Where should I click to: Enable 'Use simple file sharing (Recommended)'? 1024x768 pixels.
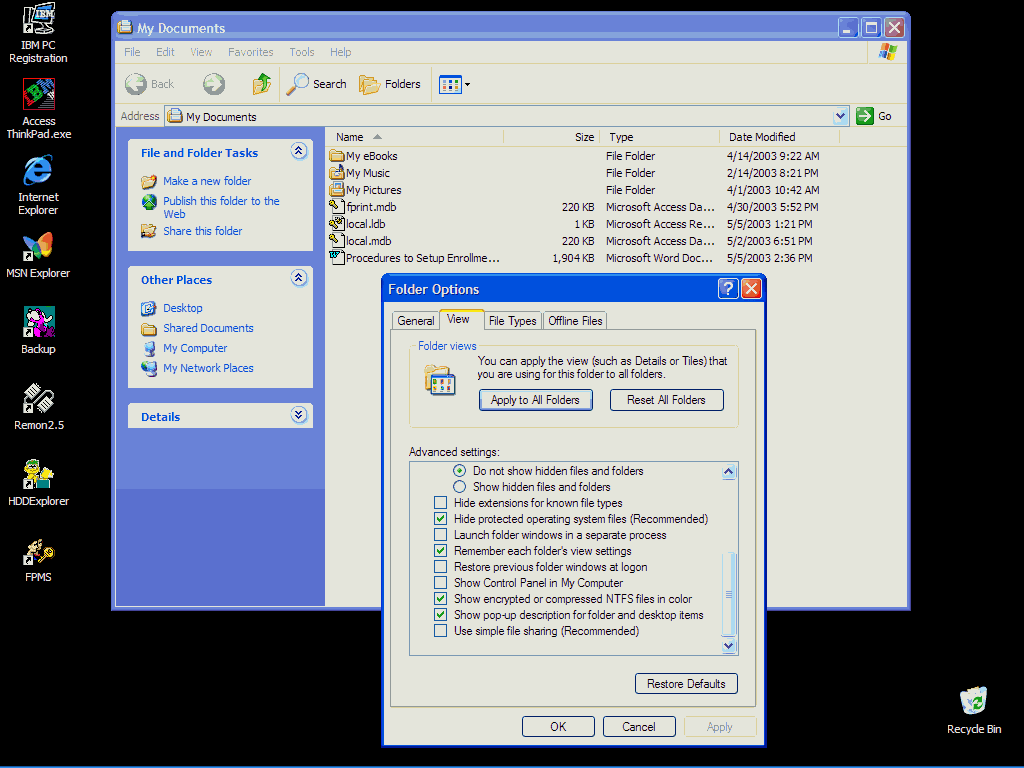(x=441, y=631)
